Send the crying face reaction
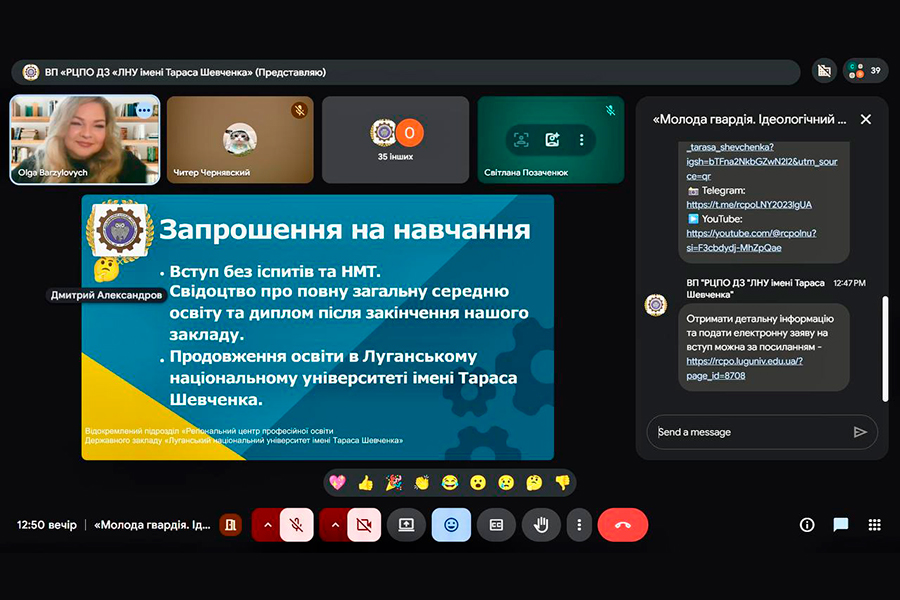This screenshot has width=900, height=600. (x=506, y=483)
